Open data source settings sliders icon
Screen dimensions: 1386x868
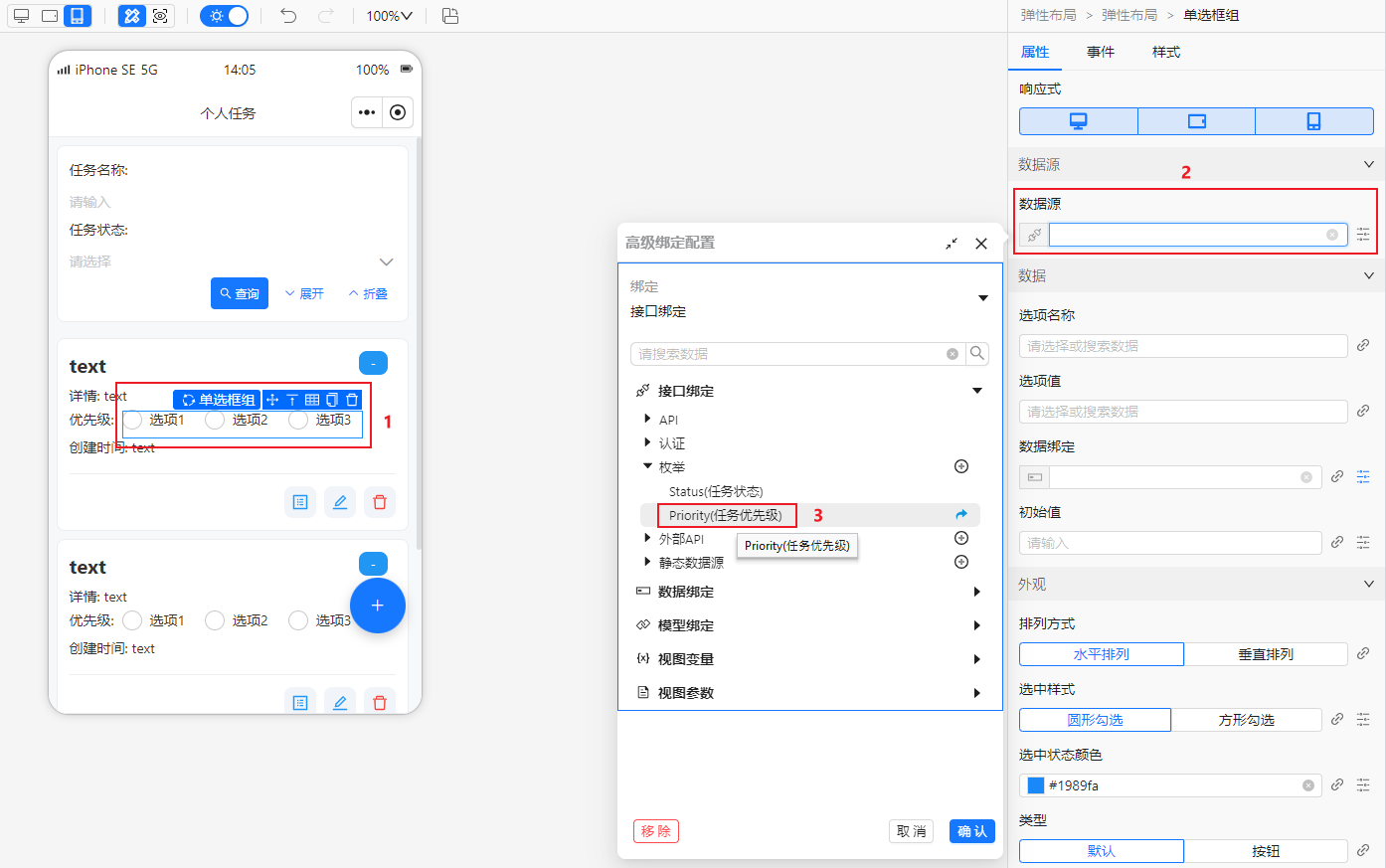[1363, 234]
